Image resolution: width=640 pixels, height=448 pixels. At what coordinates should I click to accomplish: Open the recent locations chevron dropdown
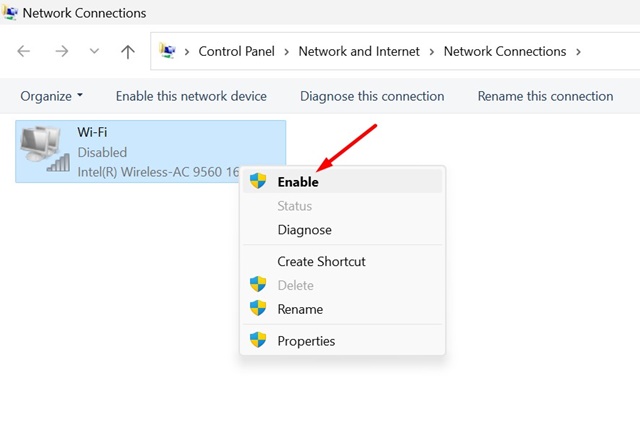coord(94,51)
